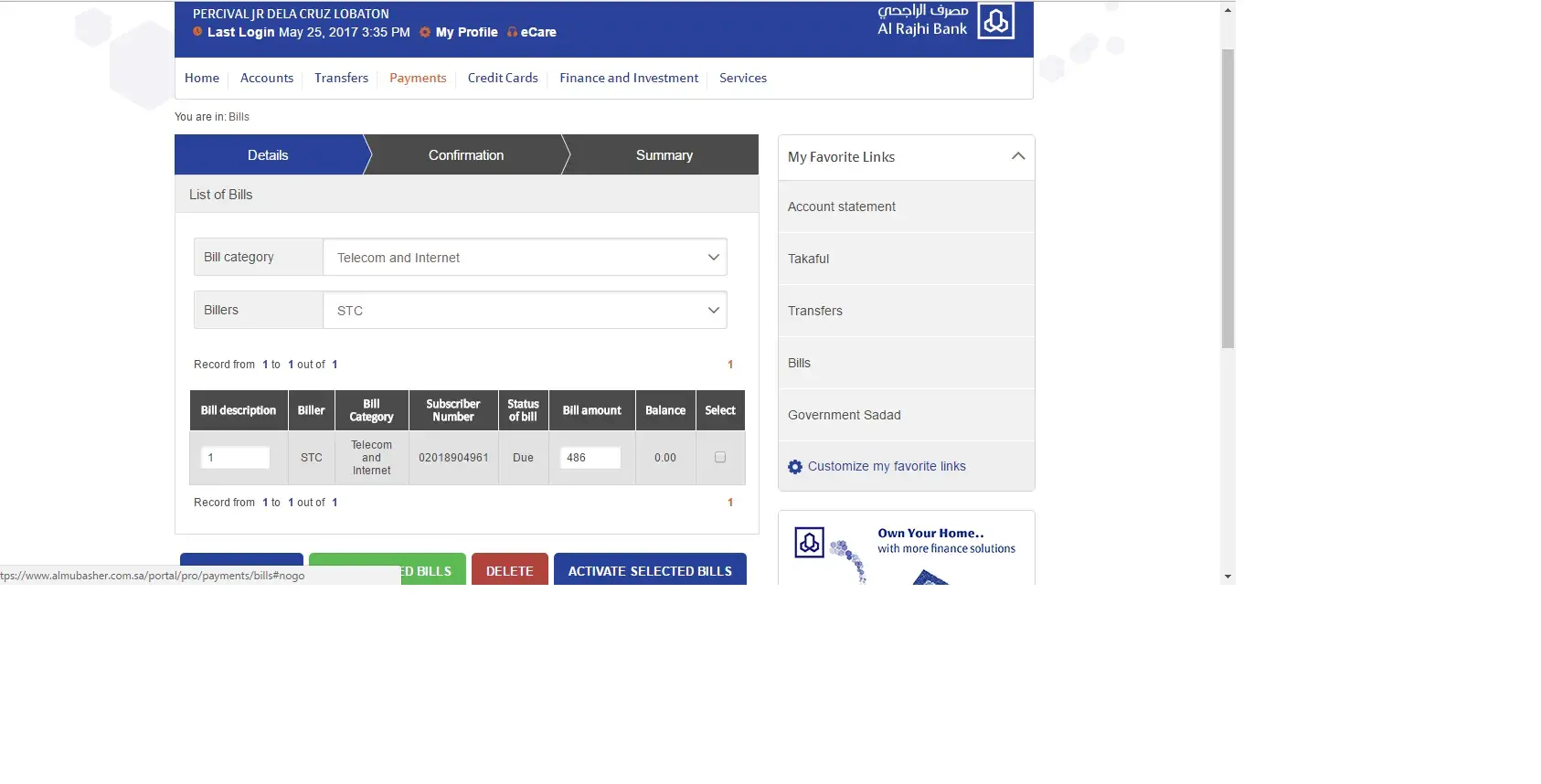Image resolution: width=1541 pixels, height=784 pixels.
Task: Click the Bill amount field showing 486
Action: 590,458
